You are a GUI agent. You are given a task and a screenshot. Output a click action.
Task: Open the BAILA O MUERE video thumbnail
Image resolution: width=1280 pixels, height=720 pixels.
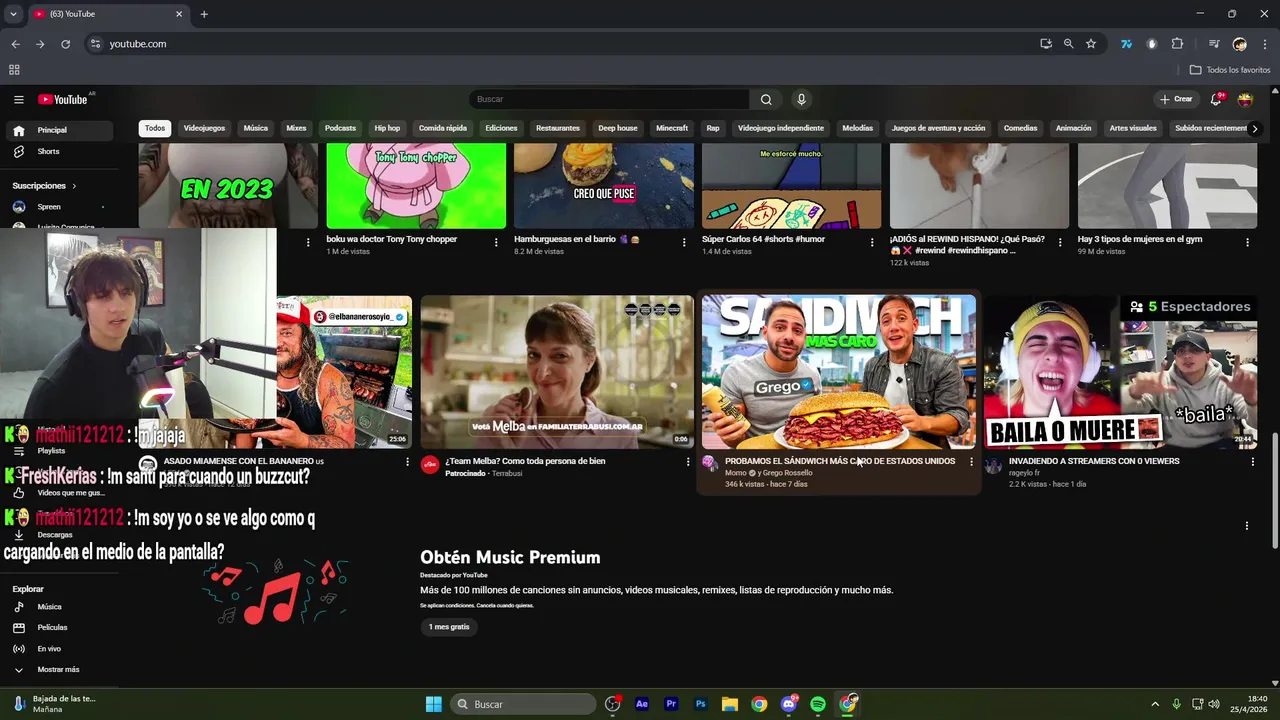point(1121,372)
